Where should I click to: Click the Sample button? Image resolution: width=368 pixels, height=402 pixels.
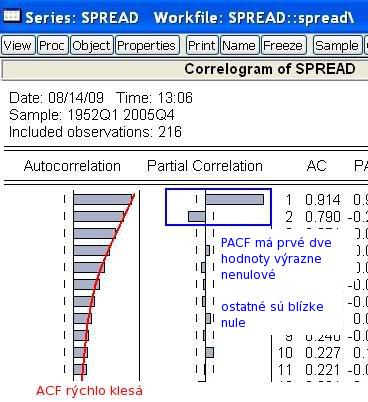tap(337, 45)
